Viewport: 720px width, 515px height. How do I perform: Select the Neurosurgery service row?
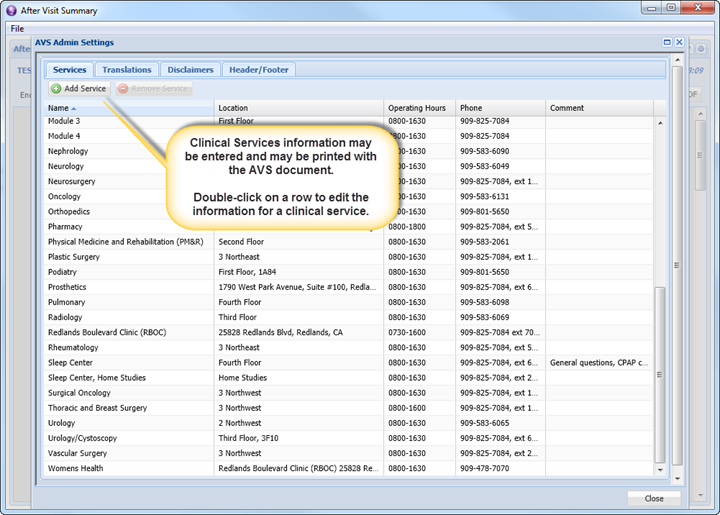pos(349,181)
